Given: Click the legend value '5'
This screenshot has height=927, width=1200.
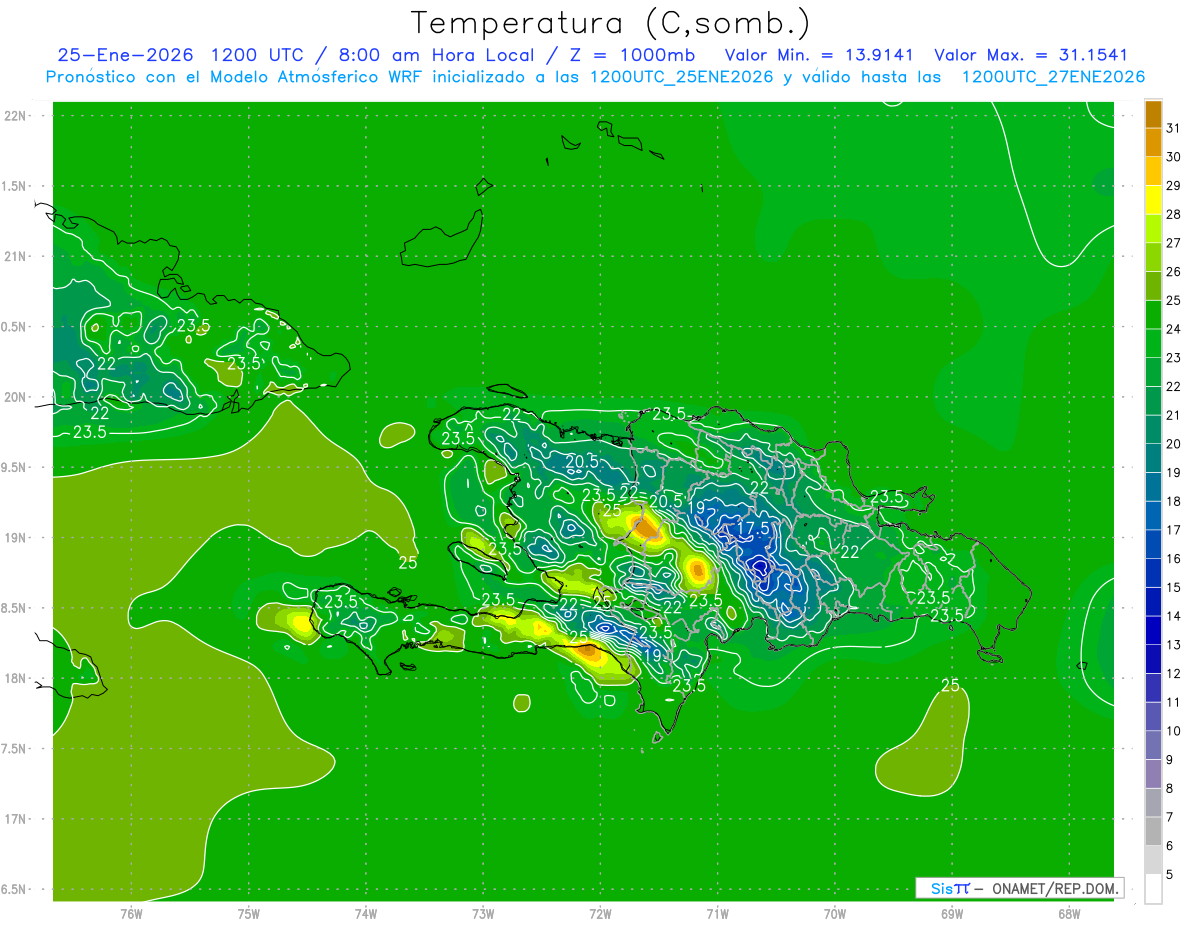Looking at the screenshot, I should coord(1170,875).
